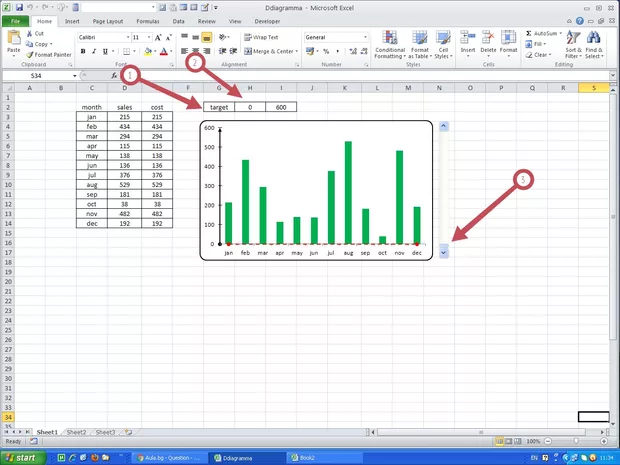
Task: Click the Orientation icon
Action: [223, 37]
